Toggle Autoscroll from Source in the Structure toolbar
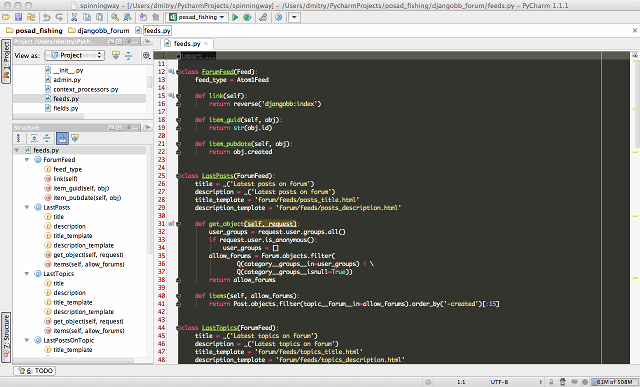Viewport: 640px width, 387px height. click(75, 138)
